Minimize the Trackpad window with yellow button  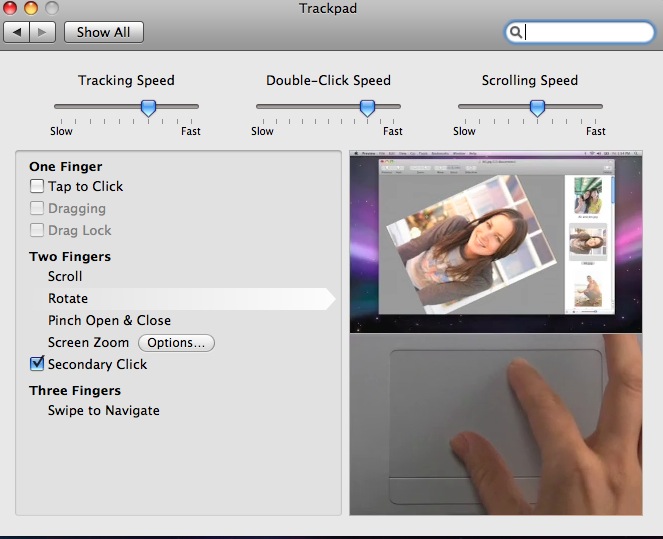[x=31, y=8]
